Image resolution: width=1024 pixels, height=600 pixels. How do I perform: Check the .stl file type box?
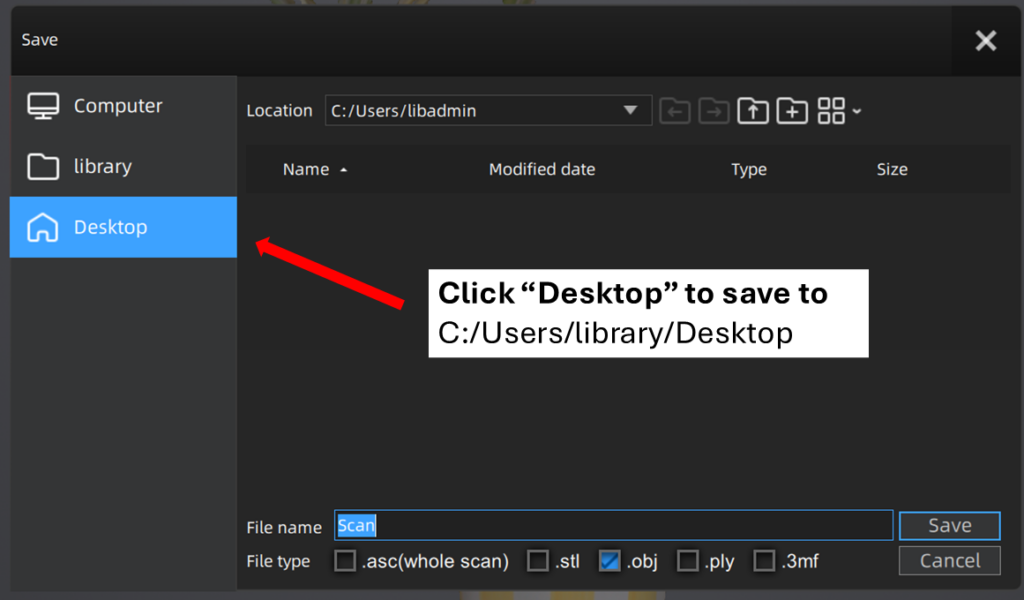[x=538, y=561]
